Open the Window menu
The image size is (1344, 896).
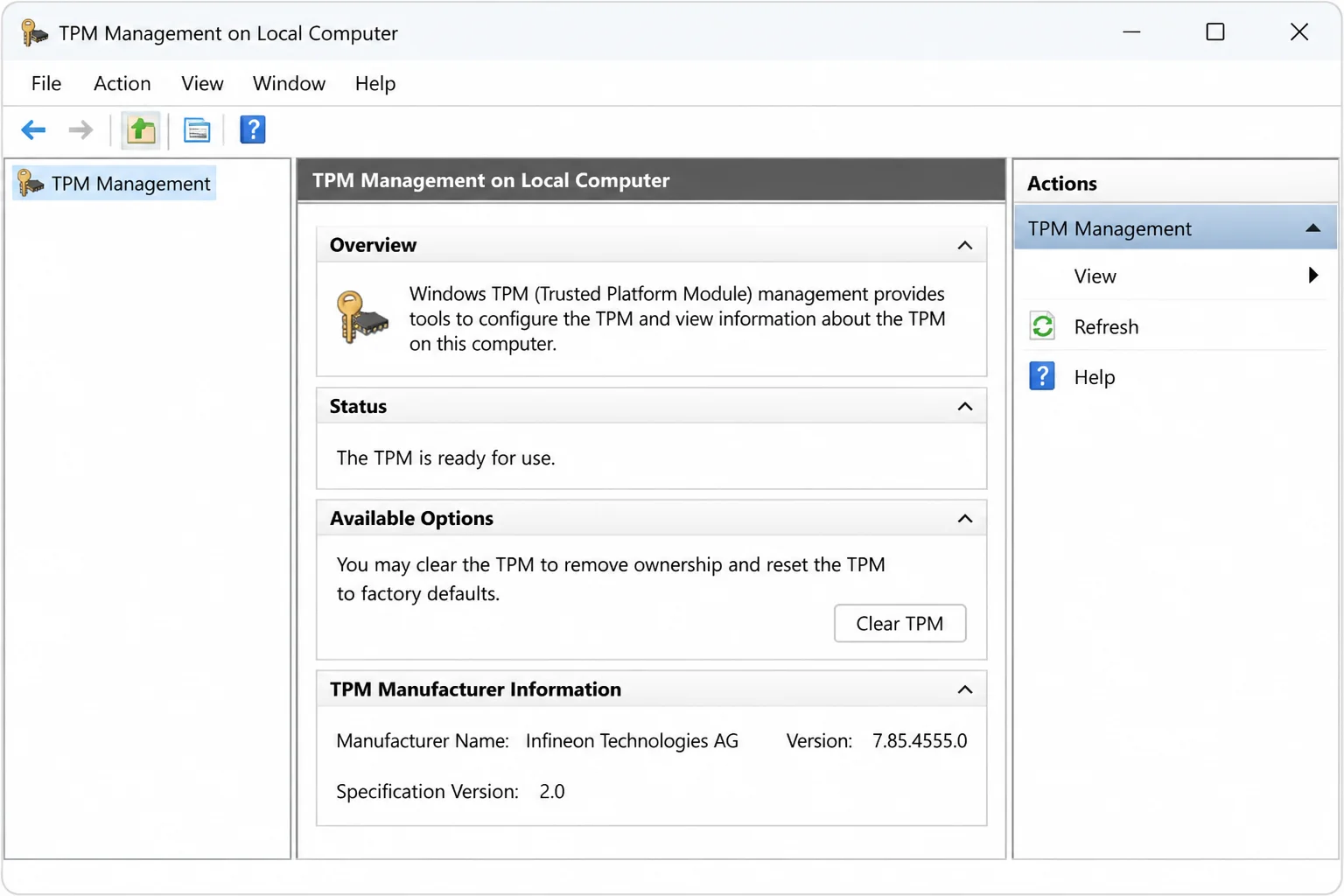coord(289,83)
